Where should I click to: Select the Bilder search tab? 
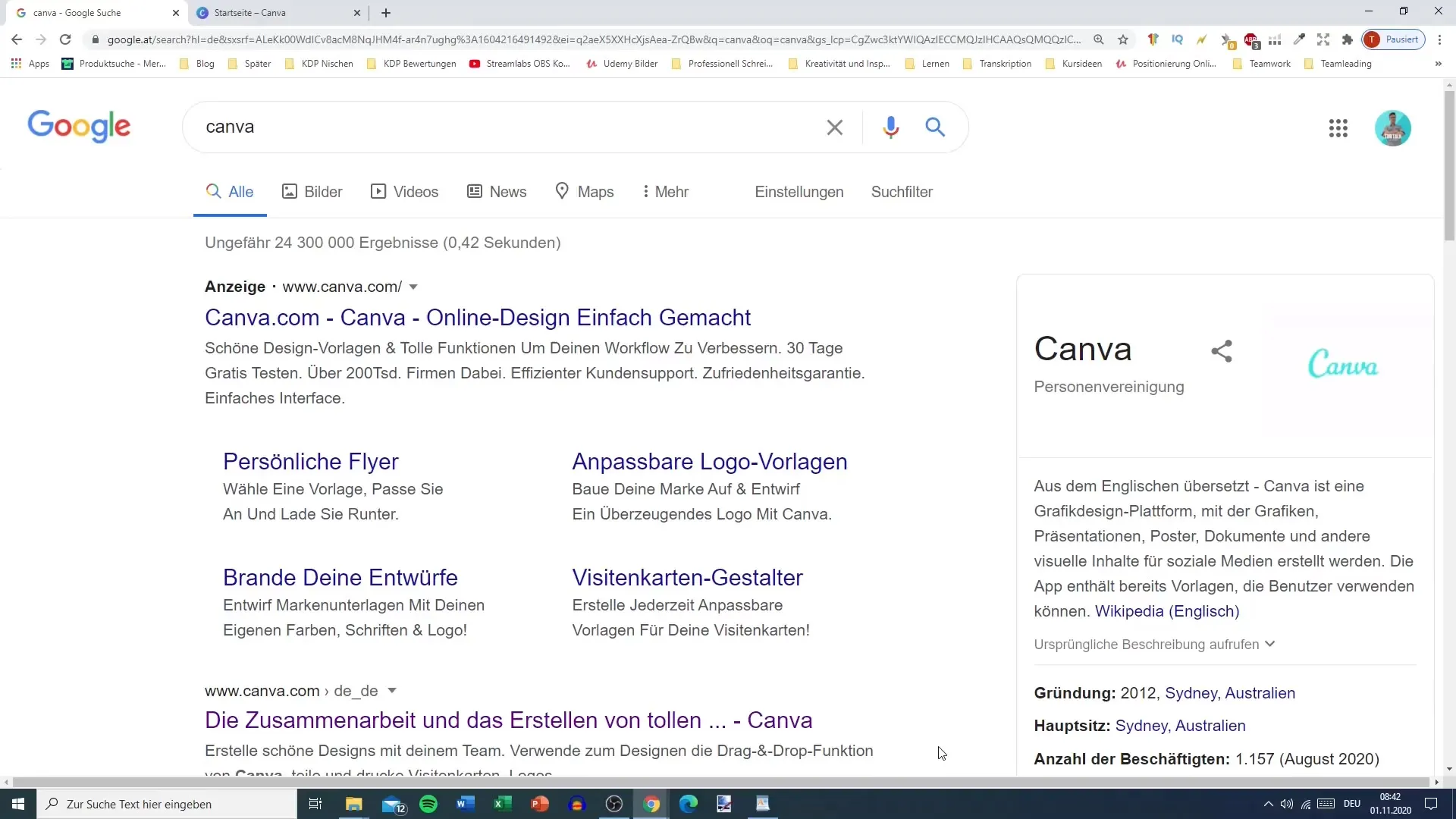pos(312,192)
